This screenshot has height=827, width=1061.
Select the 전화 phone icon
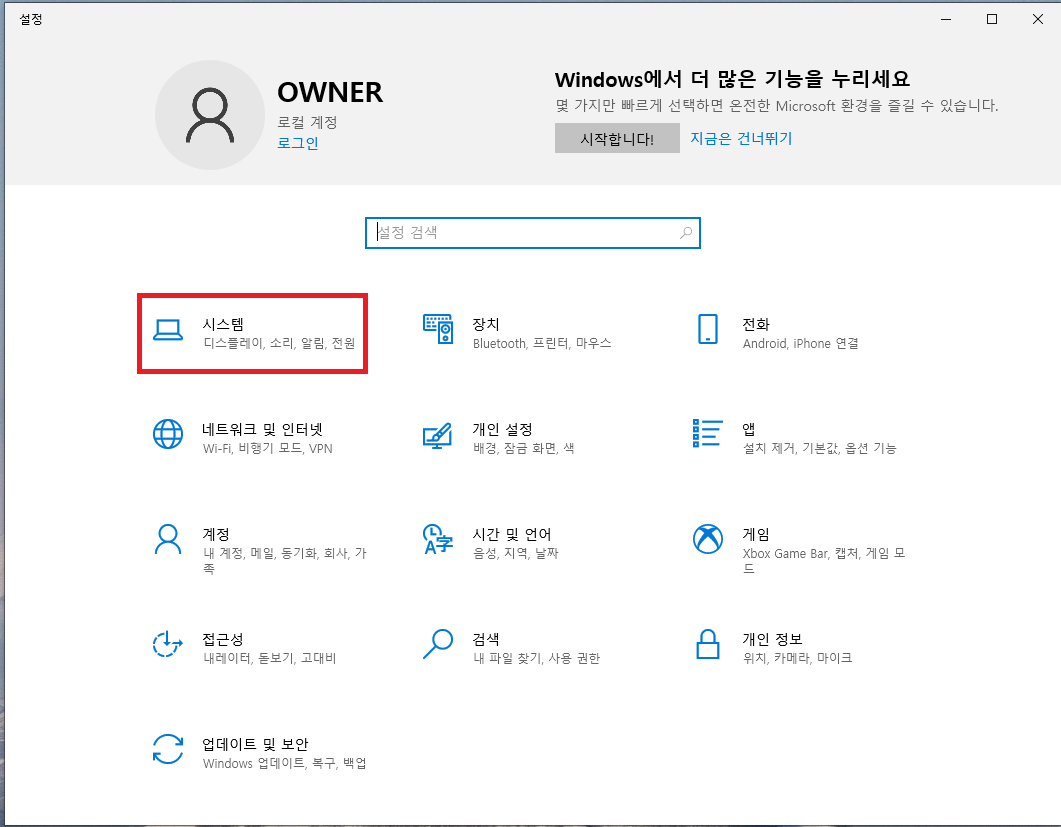[x=708, y=329]
